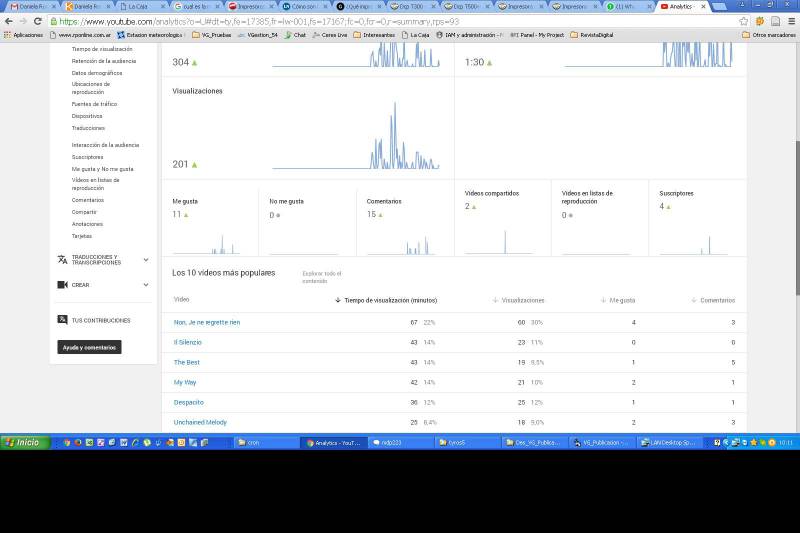Click the Crear camera icon
The image size is (800, 533).
tap(62, 285)
